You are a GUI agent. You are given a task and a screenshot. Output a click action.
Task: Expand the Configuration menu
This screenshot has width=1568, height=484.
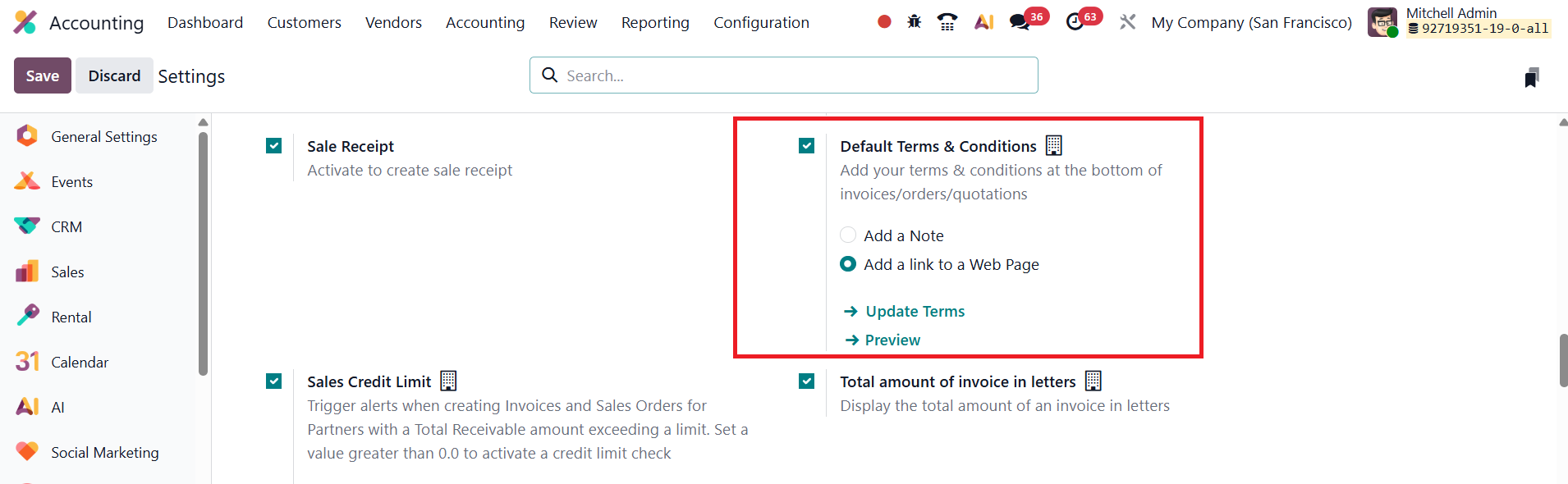coord(761,22)
